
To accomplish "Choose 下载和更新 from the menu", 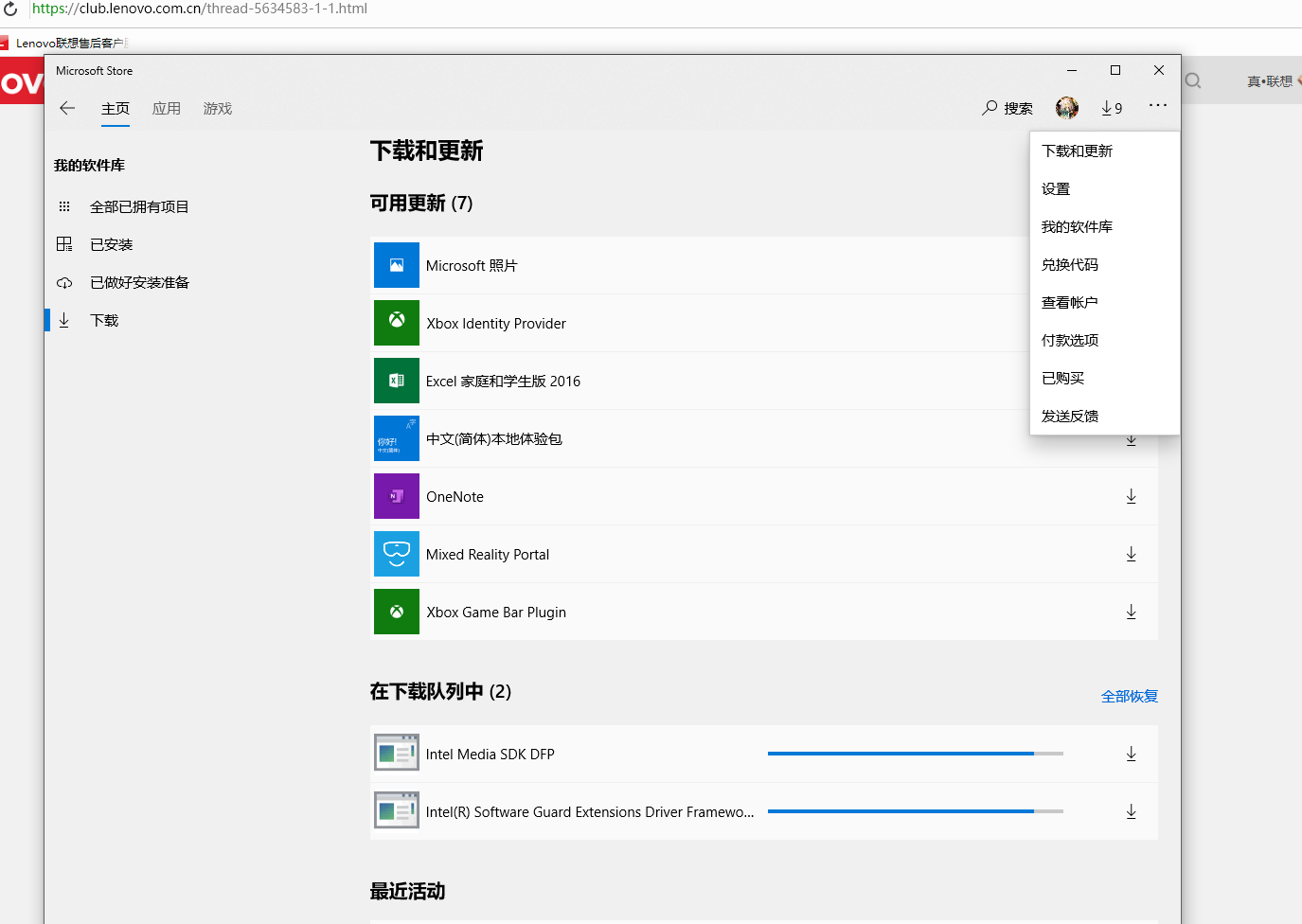I will [1105, 151].
